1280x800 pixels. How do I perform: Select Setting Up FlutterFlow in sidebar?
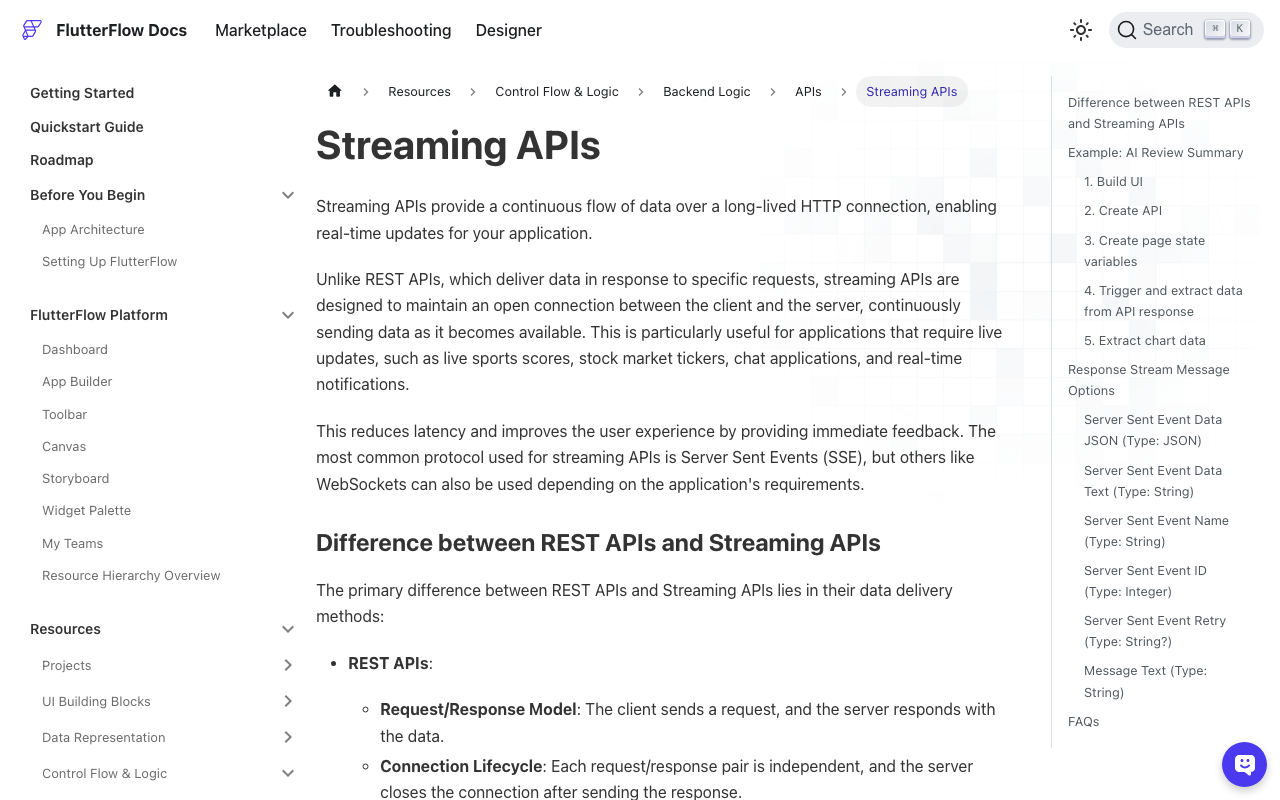[109, 261]
